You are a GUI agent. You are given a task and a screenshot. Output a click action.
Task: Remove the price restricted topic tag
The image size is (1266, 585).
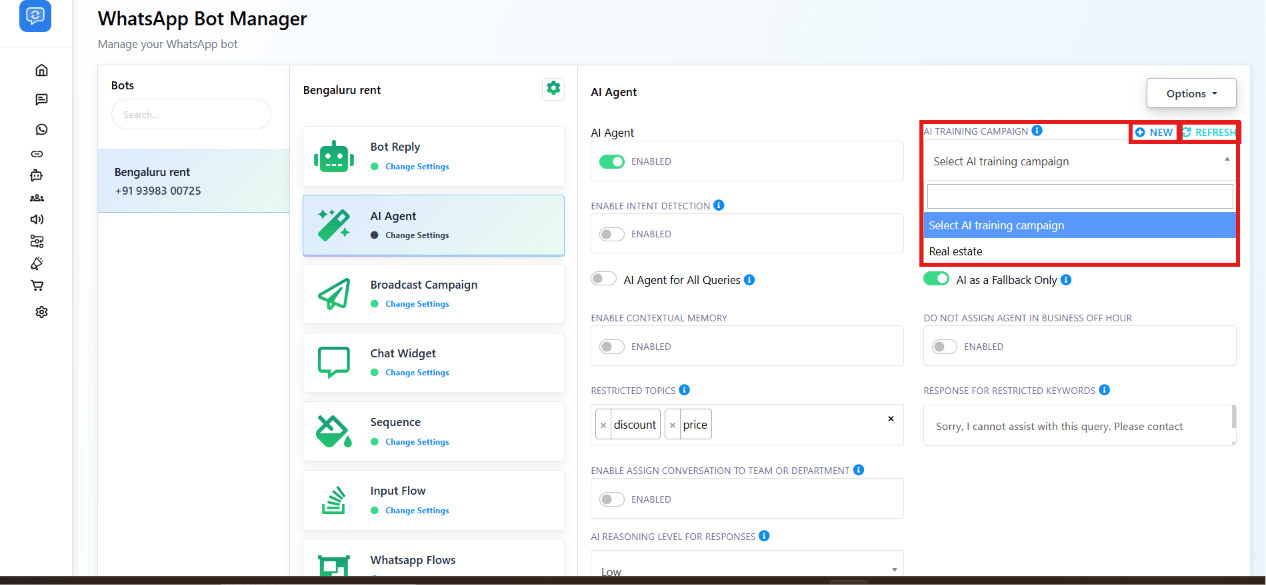tap(672, 425)
